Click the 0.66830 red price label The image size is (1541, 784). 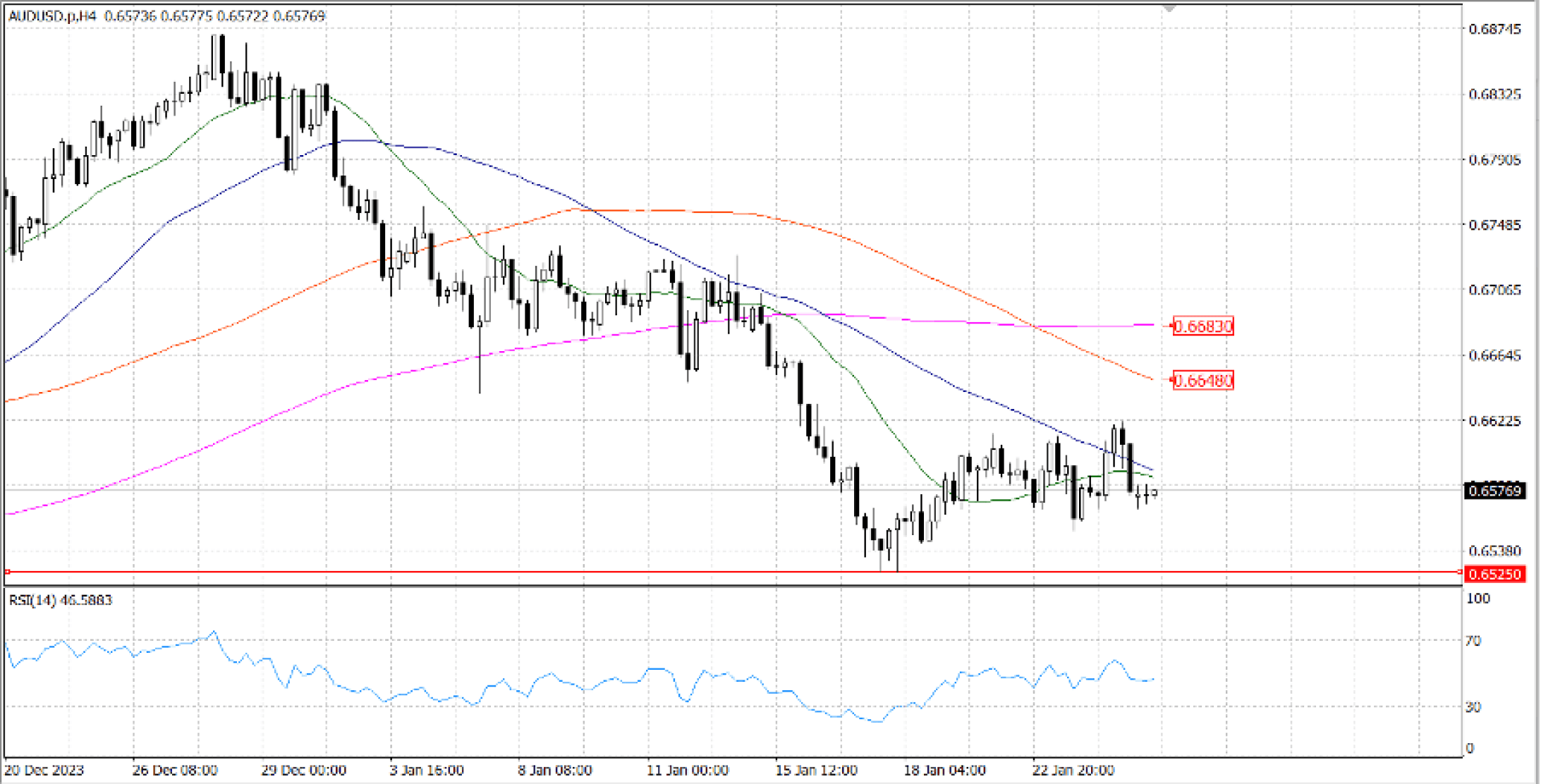click(x=1202, y=326)
